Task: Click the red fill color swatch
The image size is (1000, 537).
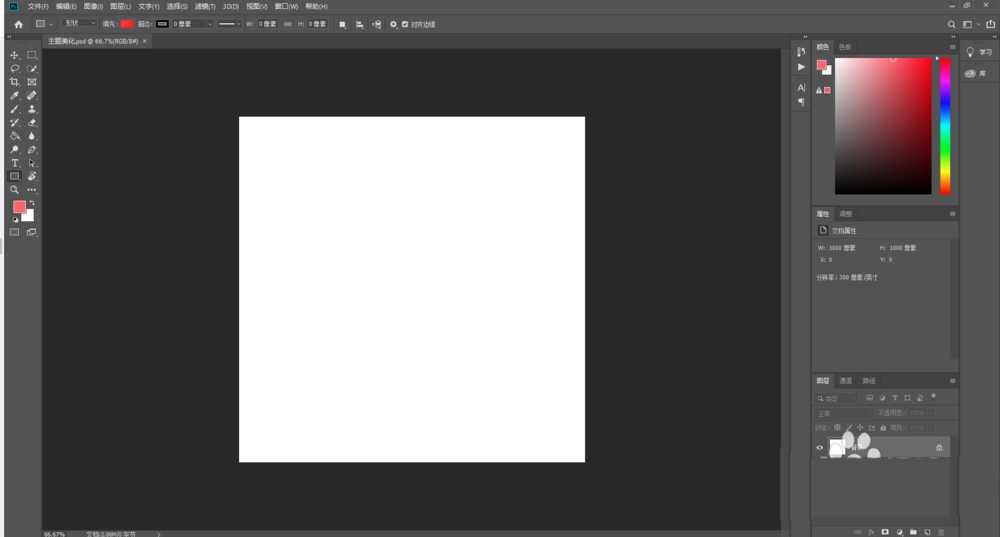Action: point(127,23)
